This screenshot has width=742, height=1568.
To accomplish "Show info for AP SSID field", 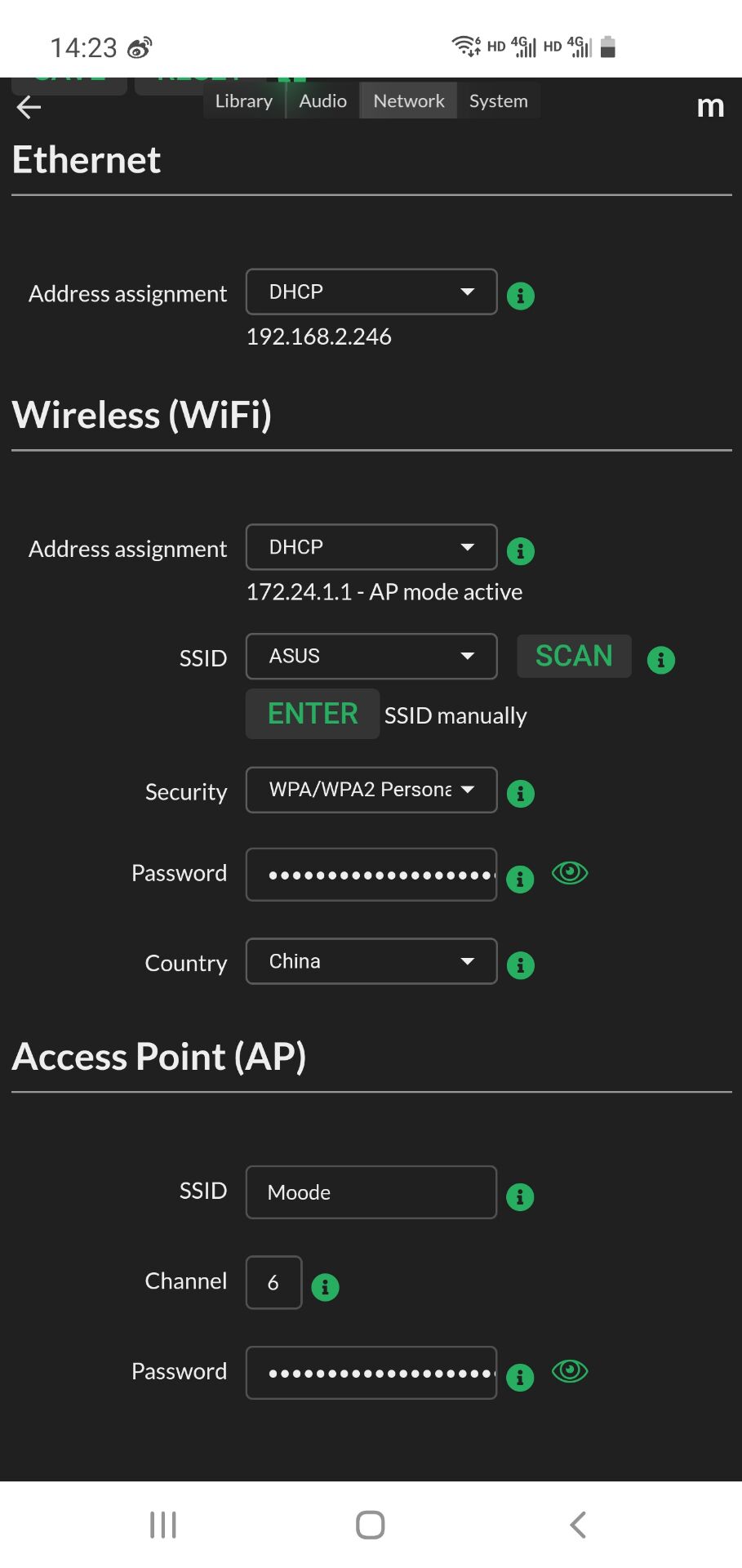I will pos(520,1197).
